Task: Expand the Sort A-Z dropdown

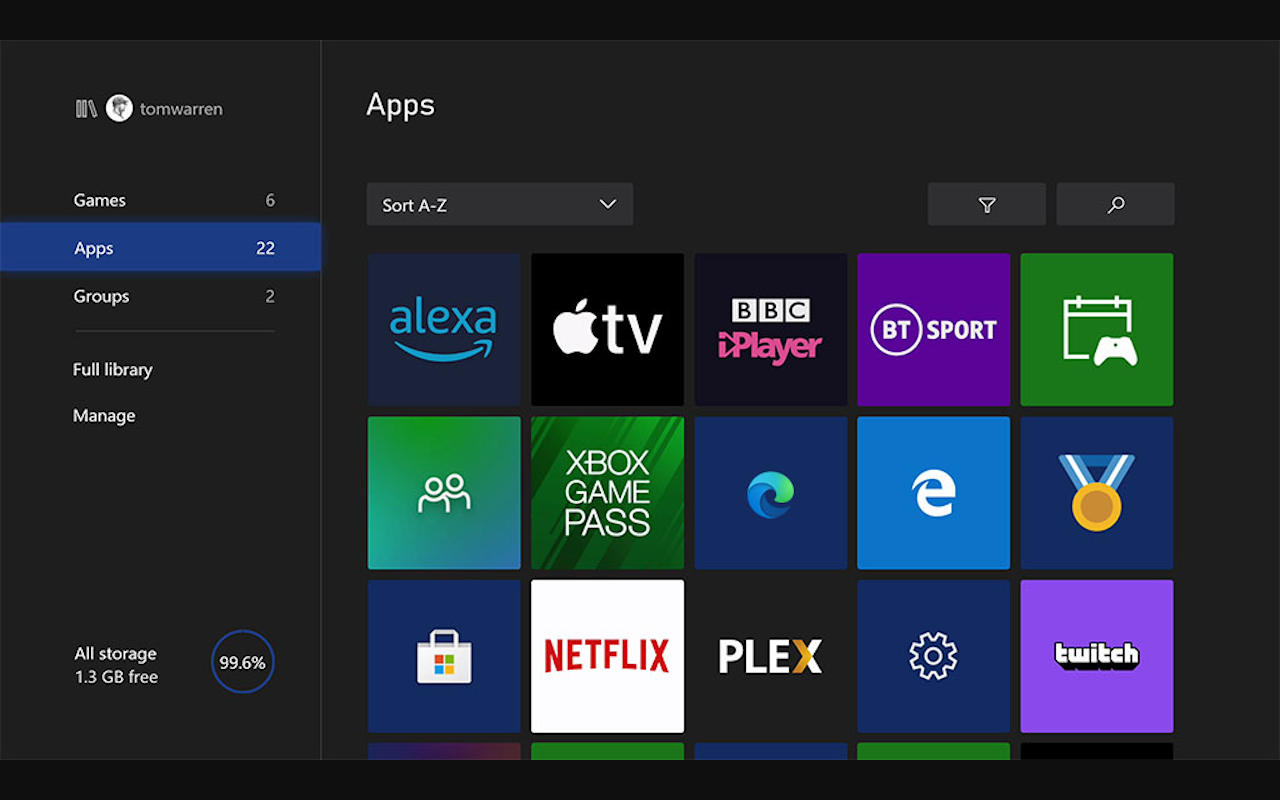Action: point(500,204)
